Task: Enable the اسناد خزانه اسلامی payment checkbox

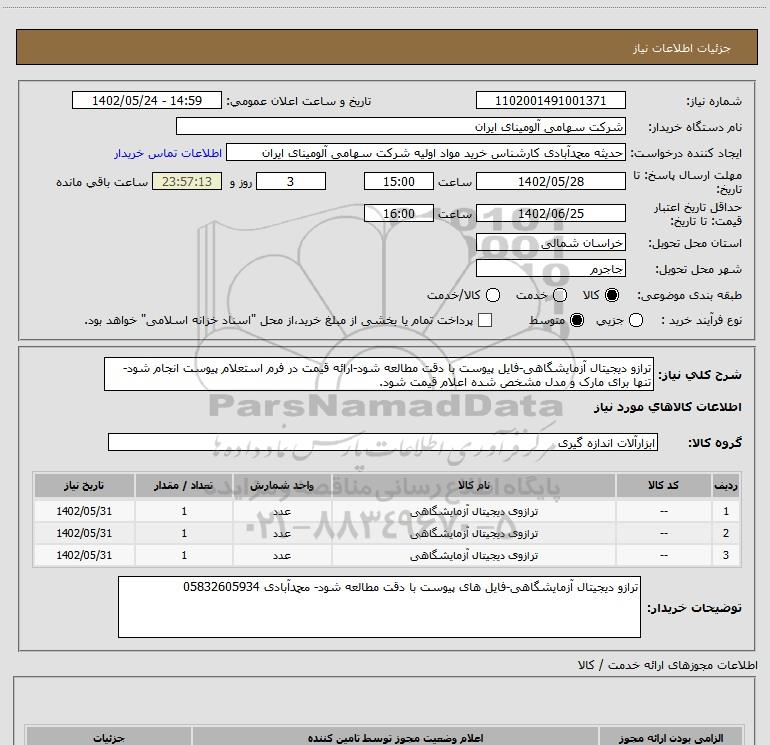Action: 485,320
